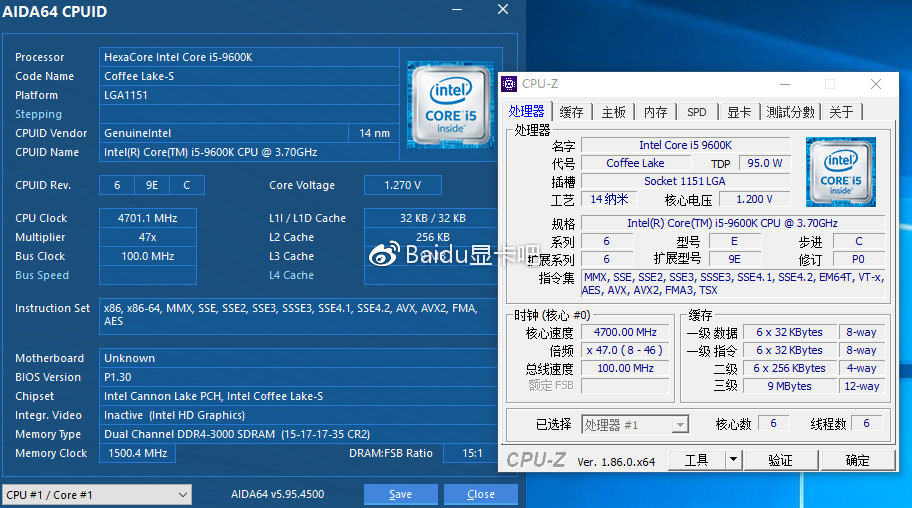Click the 总线速度 value 100.00 MHz in CPU-Z
The image size is (912, 508).
click(625, 368)
